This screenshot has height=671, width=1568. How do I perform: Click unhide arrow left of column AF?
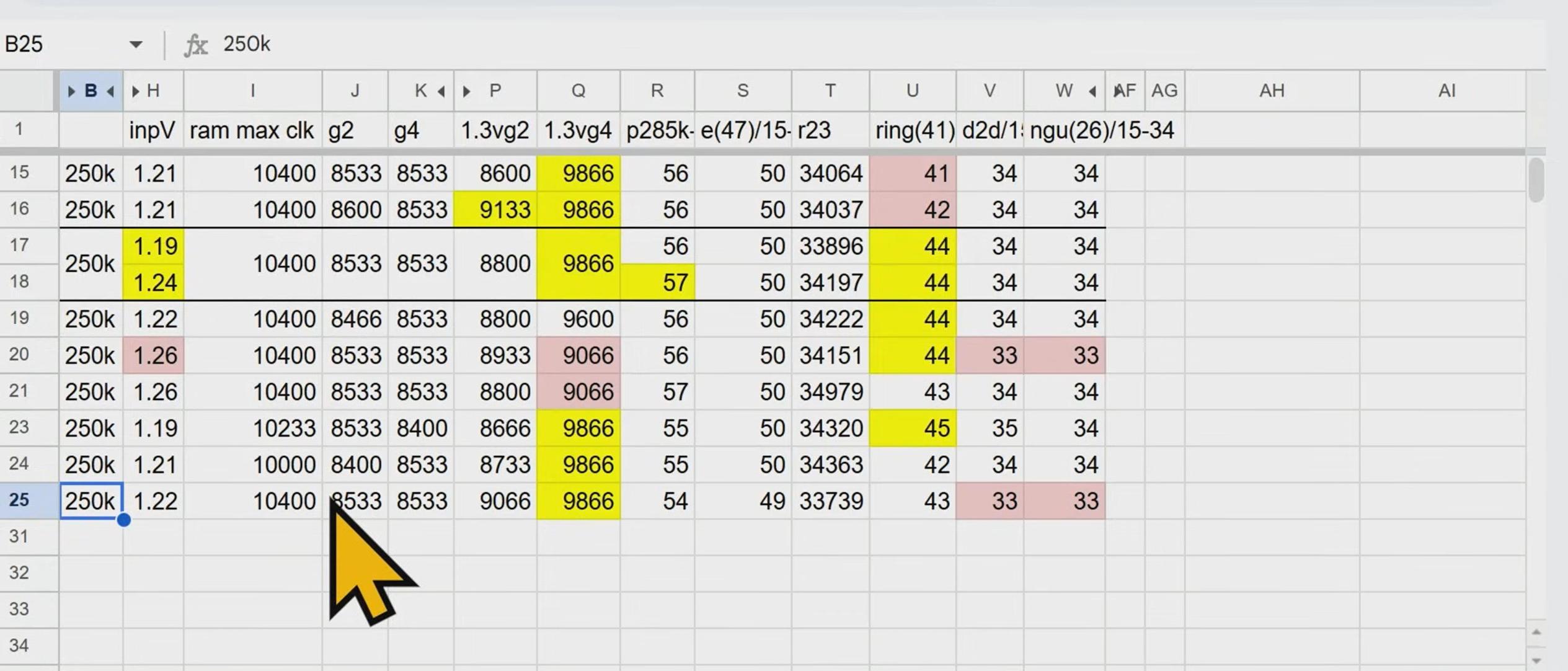[1117, 91]
